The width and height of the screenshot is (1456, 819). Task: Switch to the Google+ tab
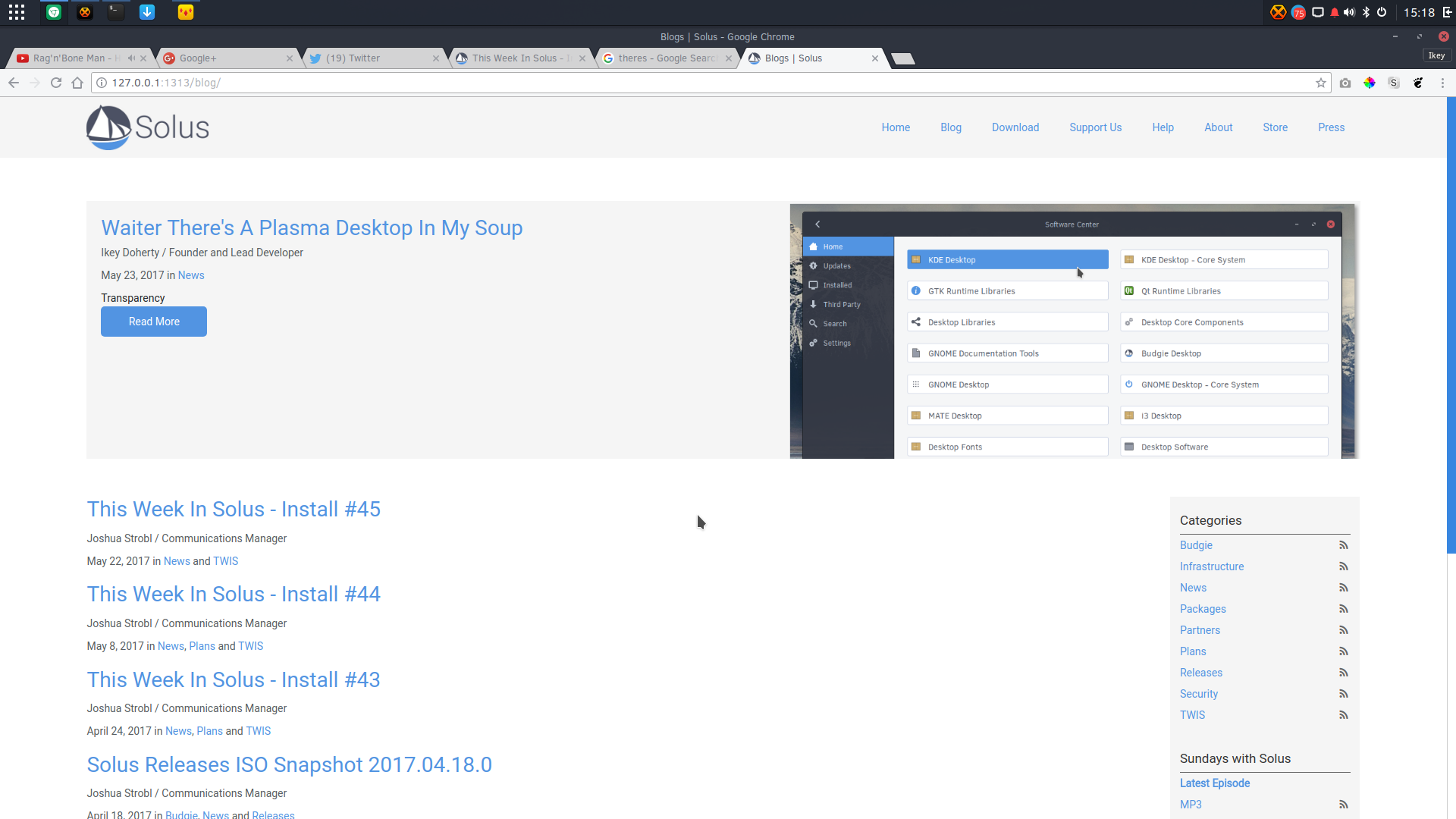coord(227,58)
